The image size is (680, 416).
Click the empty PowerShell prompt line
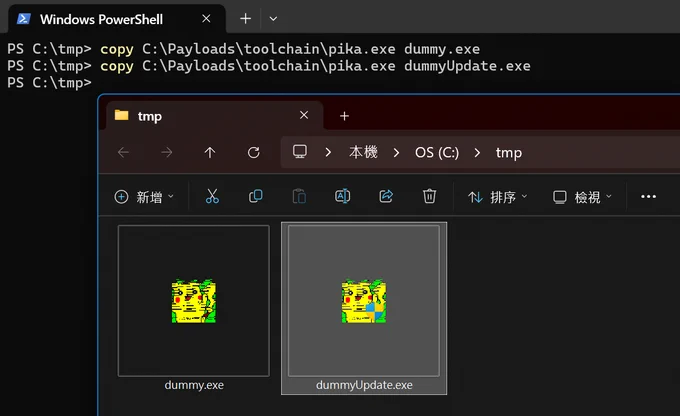[49, 82]
